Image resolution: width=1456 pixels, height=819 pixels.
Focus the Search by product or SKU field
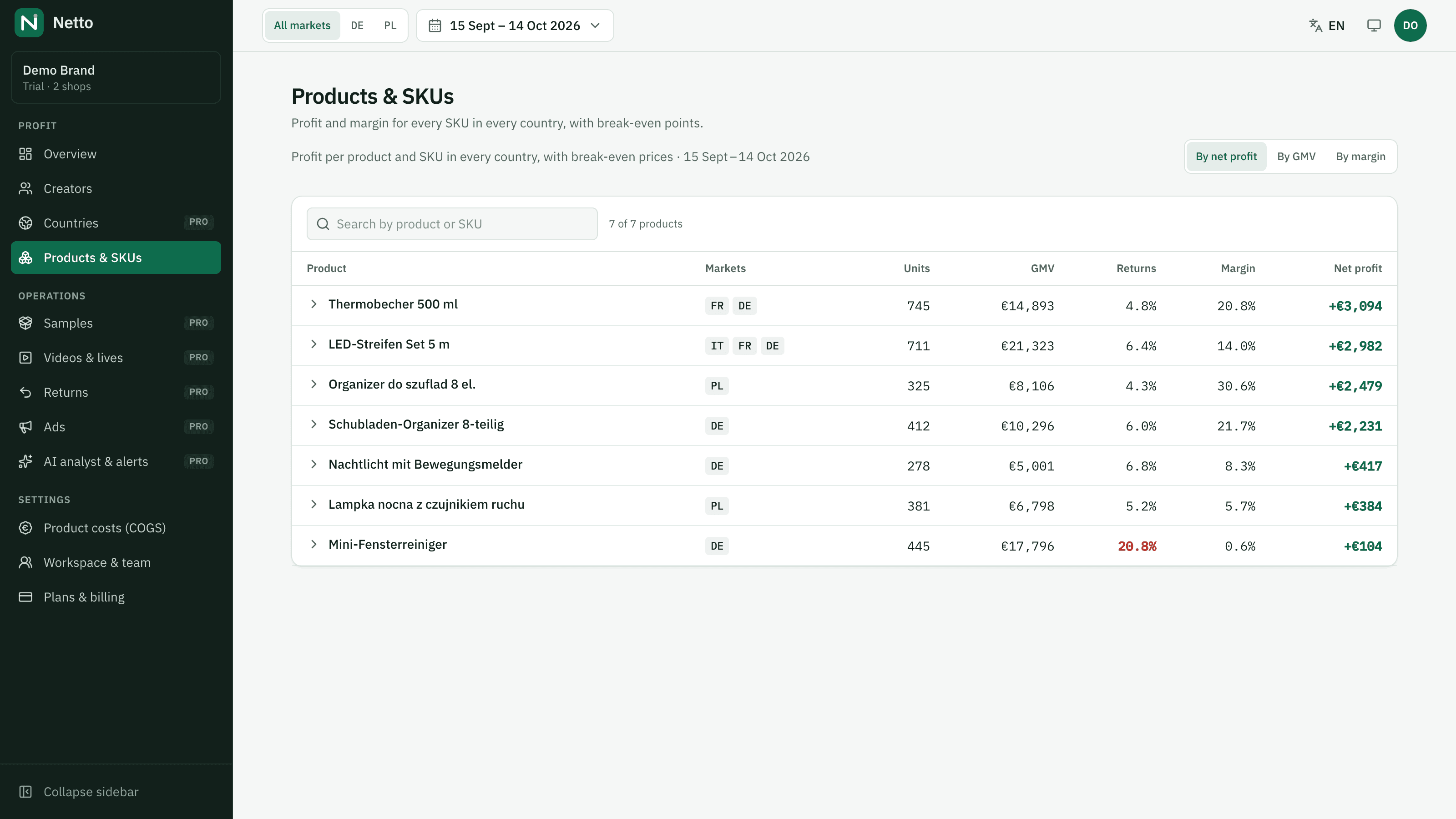[x=452, y=224]
